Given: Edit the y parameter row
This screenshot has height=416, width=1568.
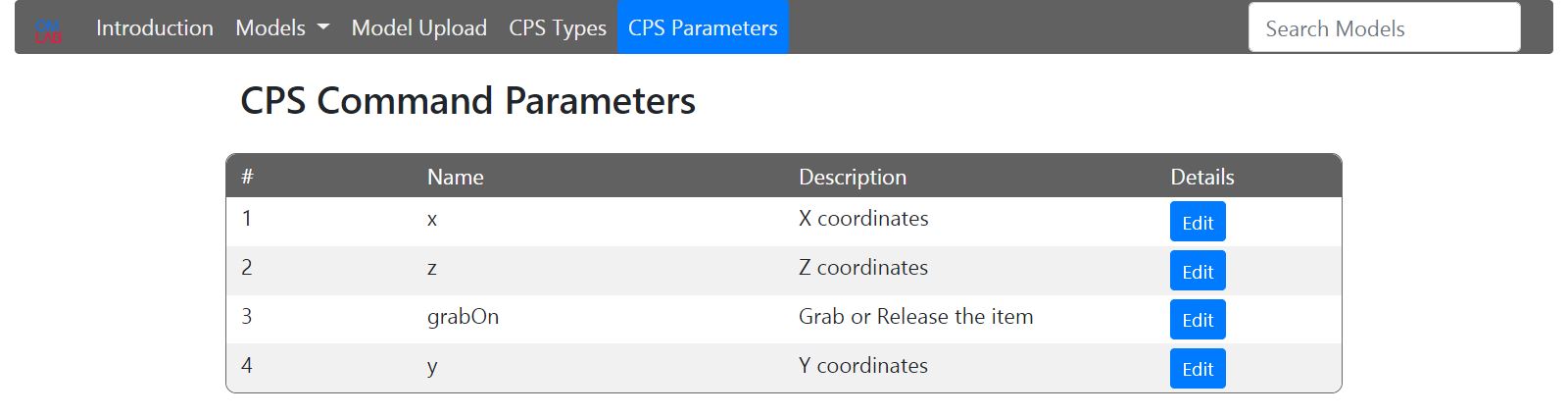Looking at the screenshot, I should (x=1198, y=369).
